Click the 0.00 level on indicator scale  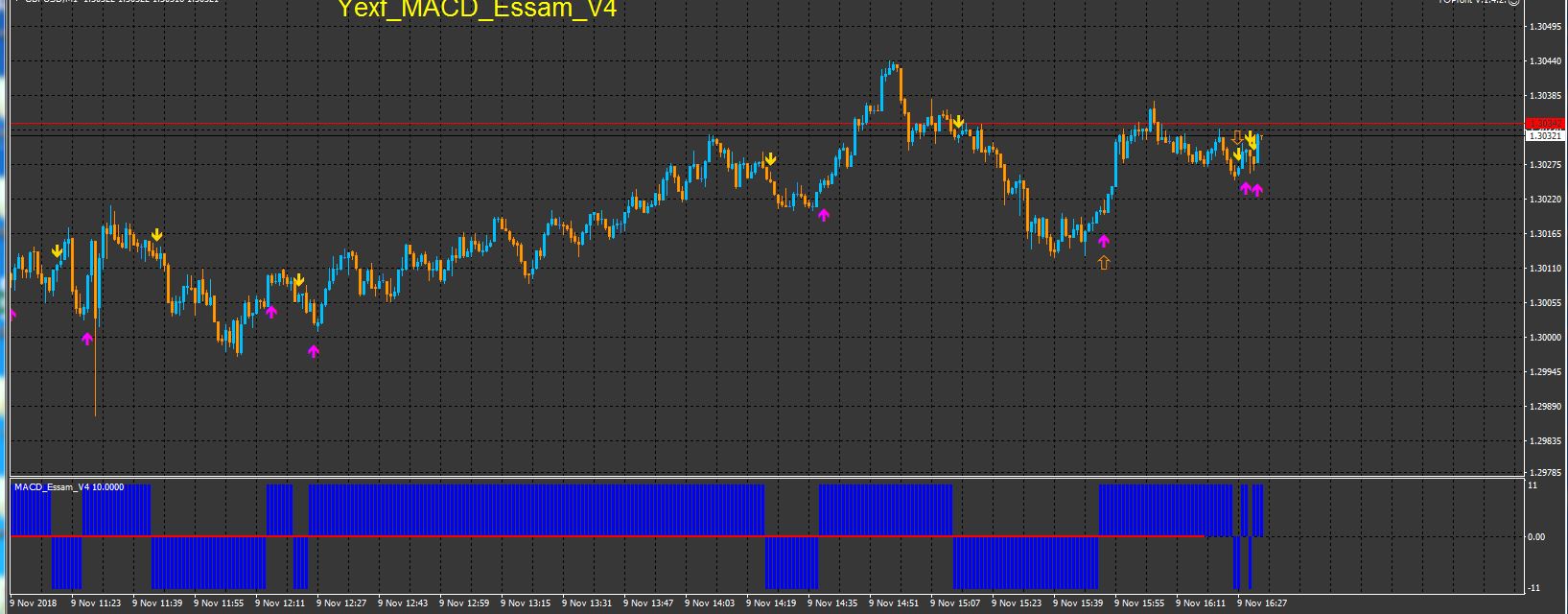(1535, 537)
